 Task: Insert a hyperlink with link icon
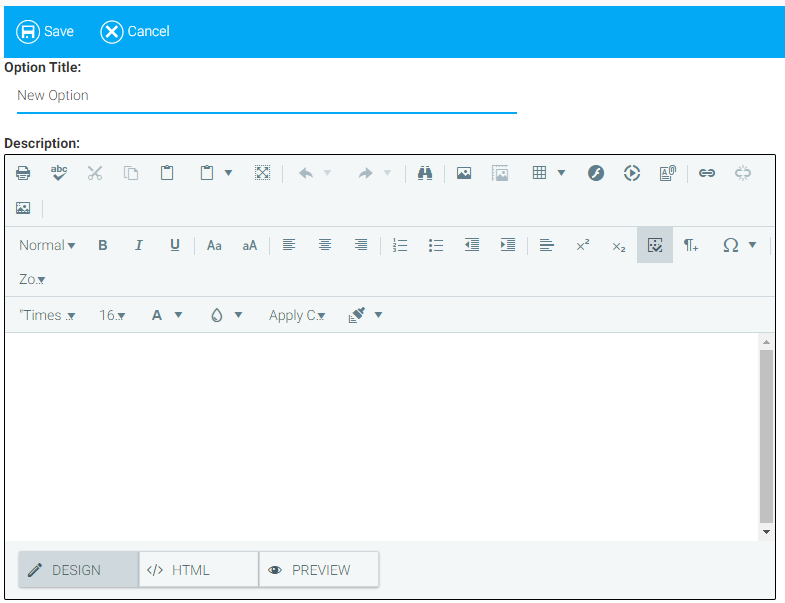(x=707, y=173)
